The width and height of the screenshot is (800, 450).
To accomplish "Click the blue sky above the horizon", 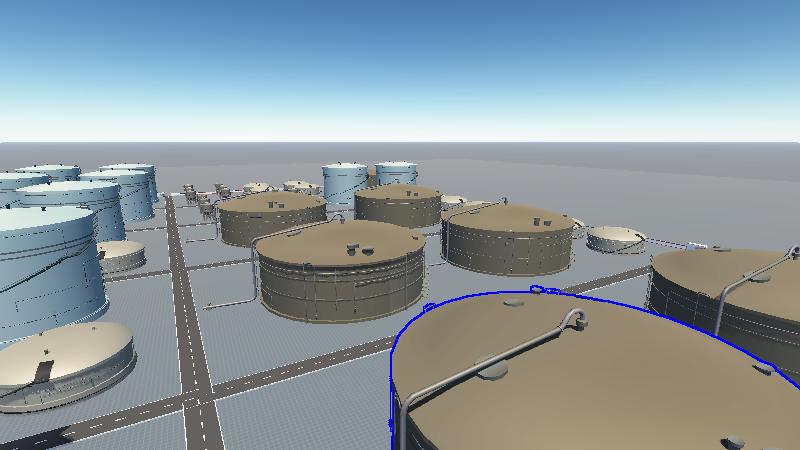I will [x=400, y=60].
